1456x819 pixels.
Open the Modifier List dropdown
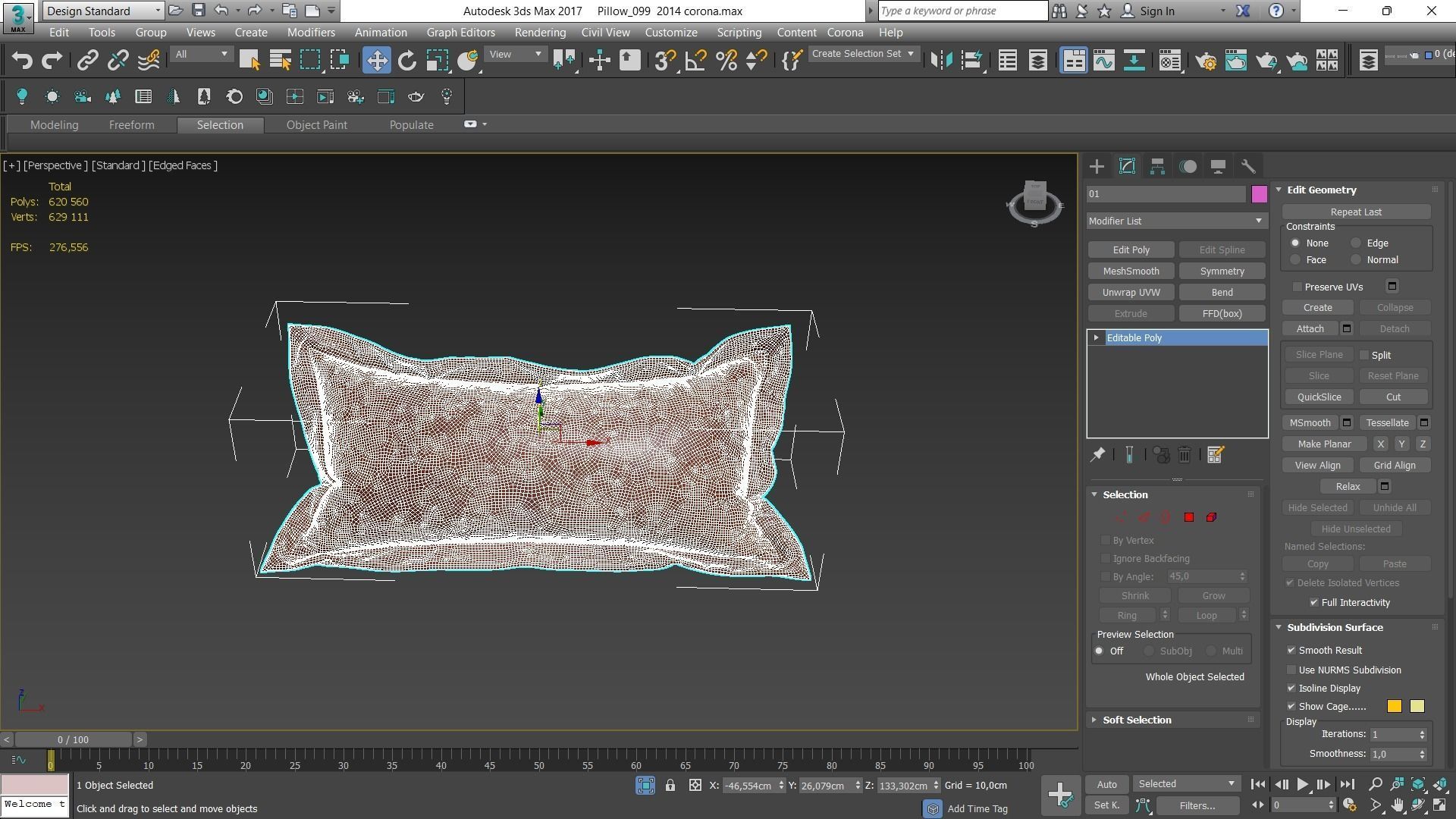click(x=1176, y=221)
